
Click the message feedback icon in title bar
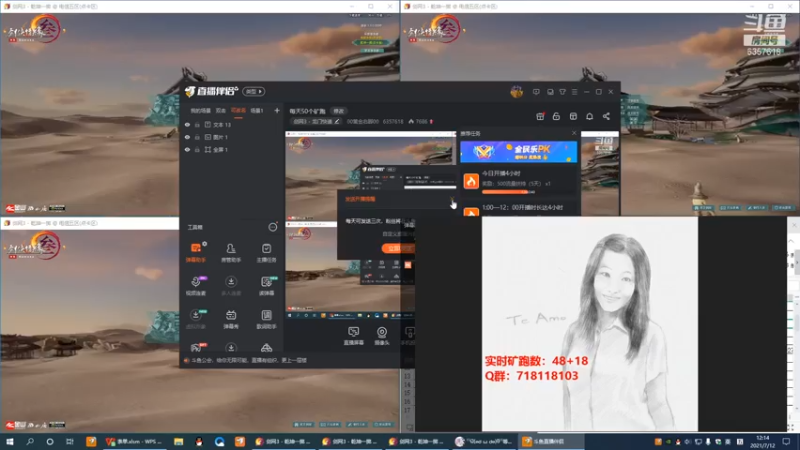(536, 92)
